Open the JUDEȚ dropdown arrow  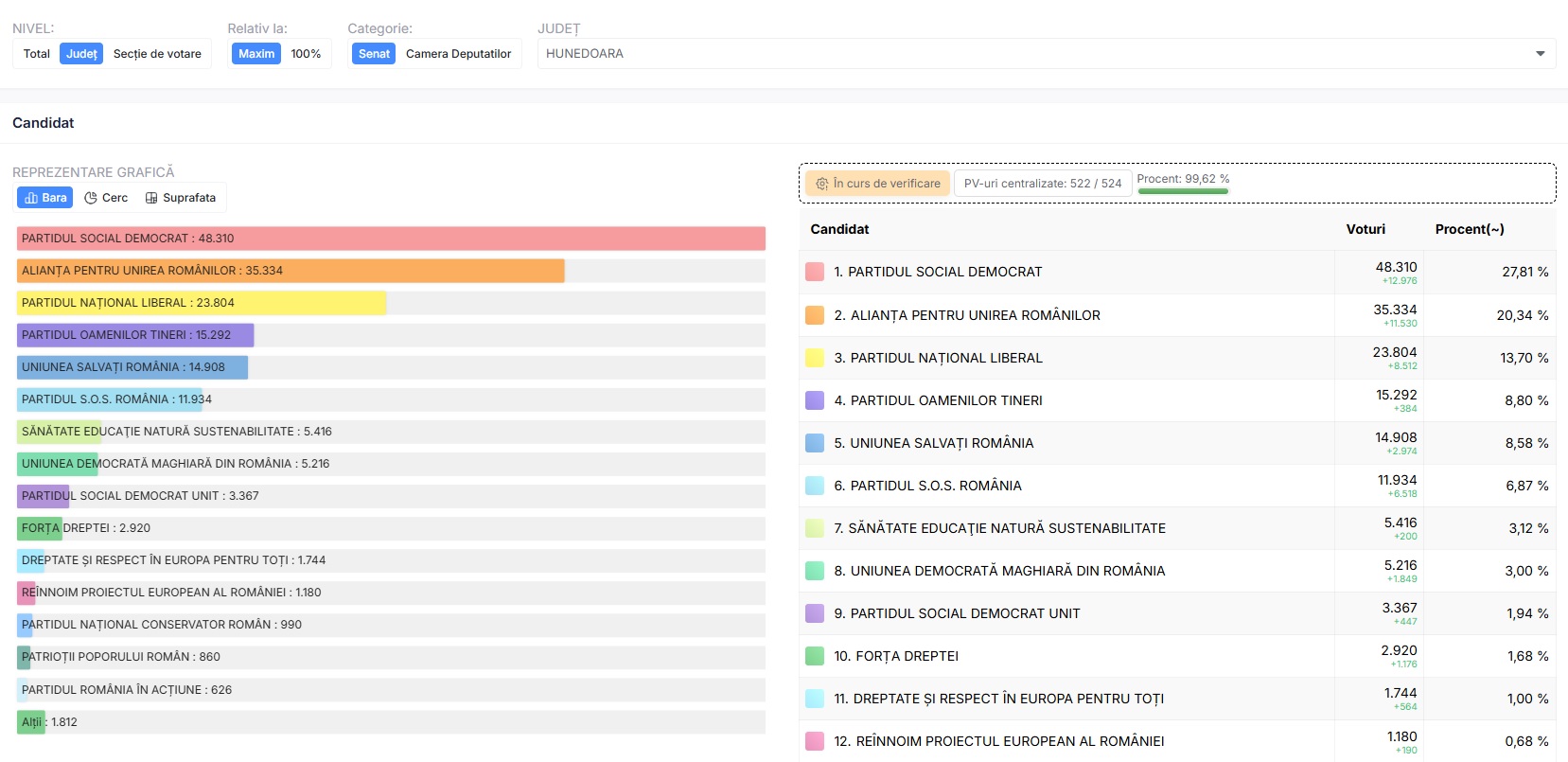[1540, 54]
